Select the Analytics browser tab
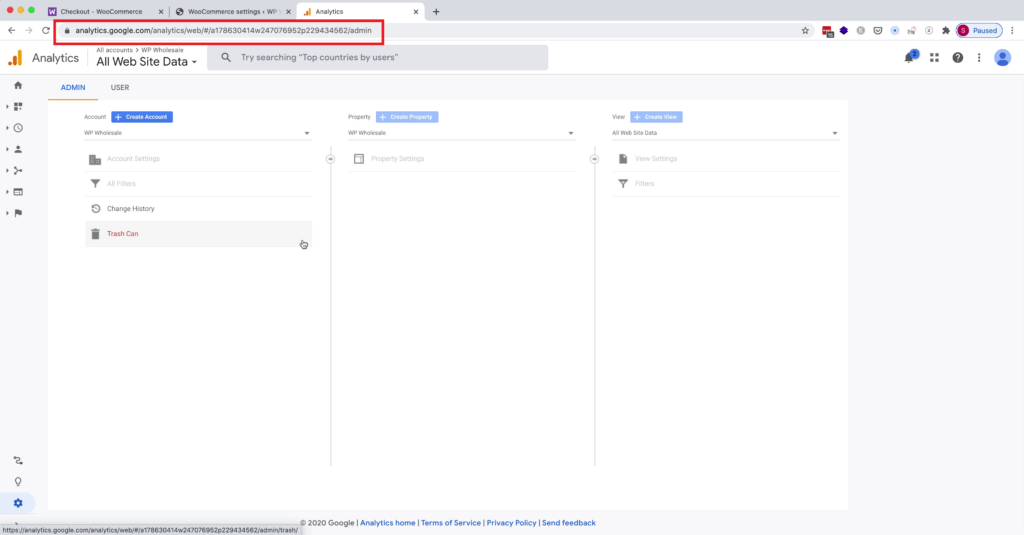 pyautogui.click(x=360, y=12)
